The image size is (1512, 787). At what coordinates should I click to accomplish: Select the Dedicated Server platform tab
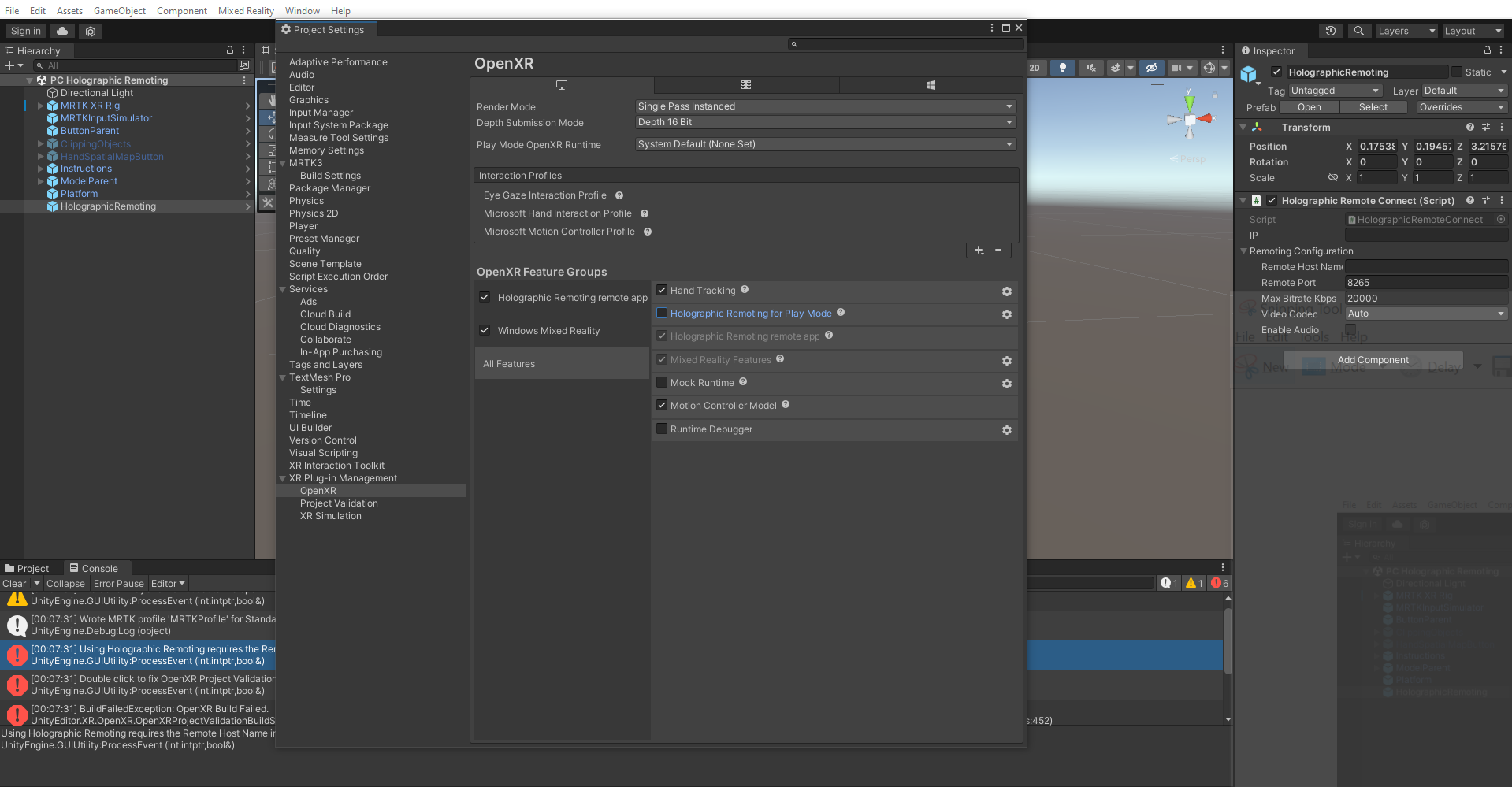pyautogui.click(x=746, y=85)
